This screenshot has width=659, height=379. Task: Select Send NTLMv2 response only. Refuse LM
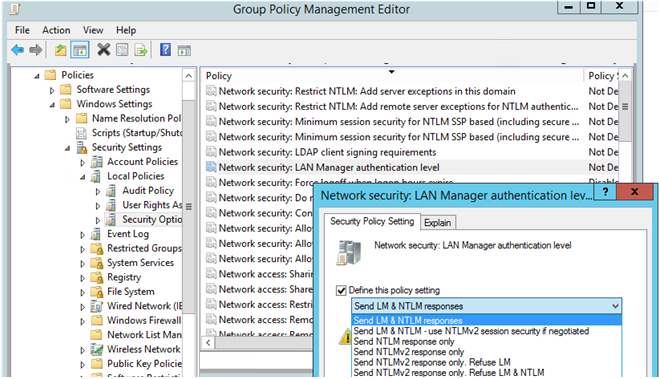[x=487, y=362]
